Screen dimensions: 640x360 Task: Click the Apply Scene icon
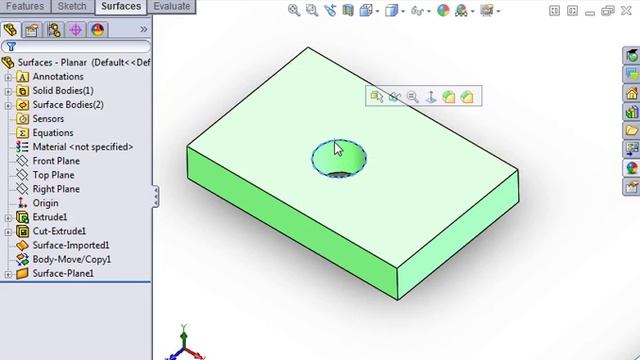point(461,11)
